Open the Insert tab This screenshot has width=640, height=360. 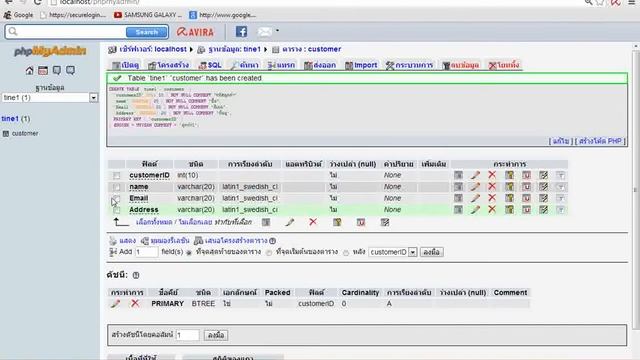281,65
